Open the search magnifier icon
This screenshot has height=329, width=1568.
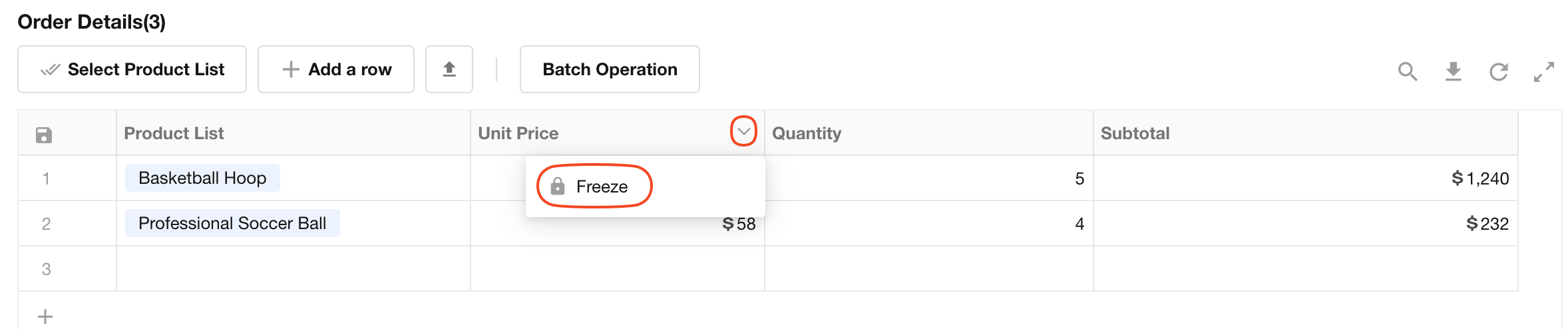(1407, 71)
